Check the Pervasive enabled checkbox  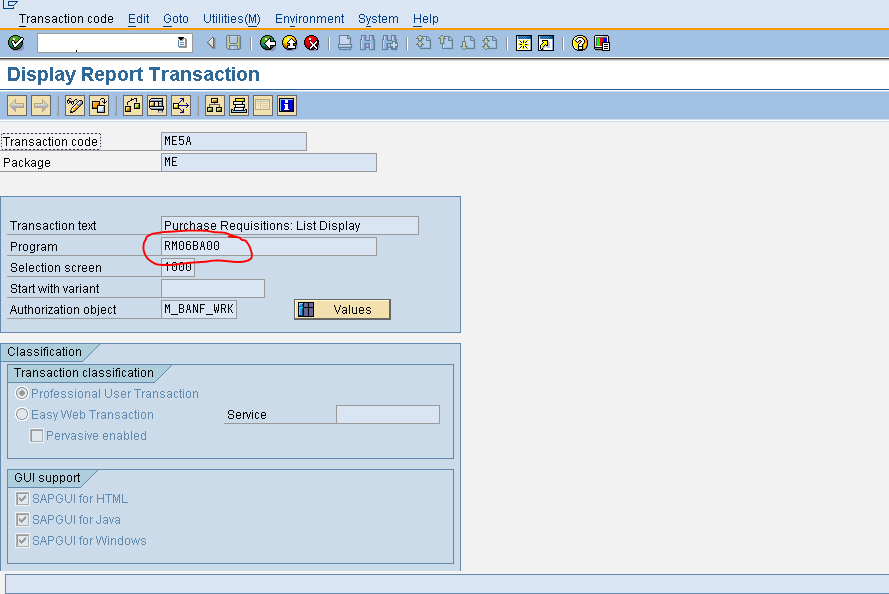point(37,435)
